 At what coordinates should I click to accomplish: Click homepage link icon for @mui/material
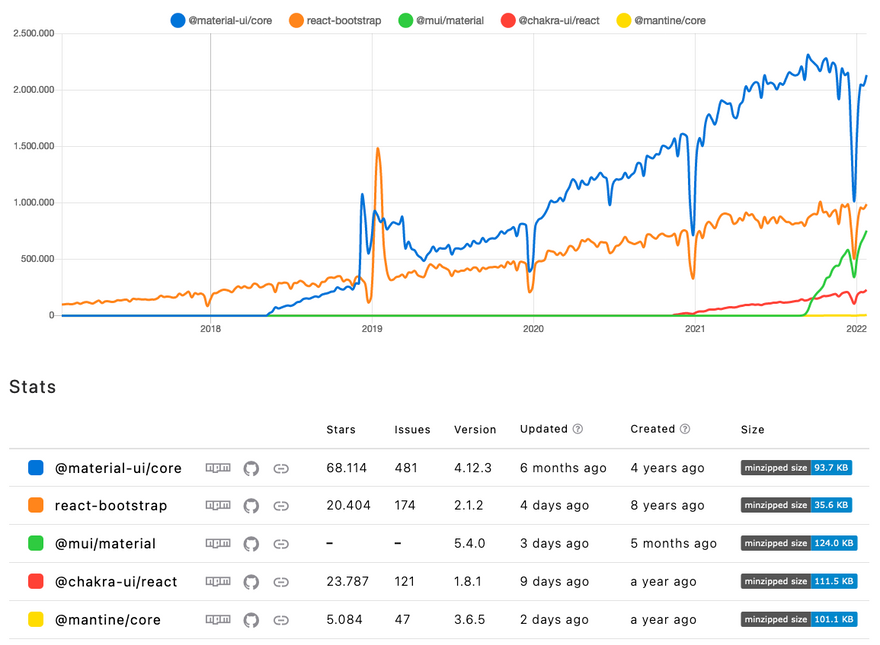tap(281, 544)
